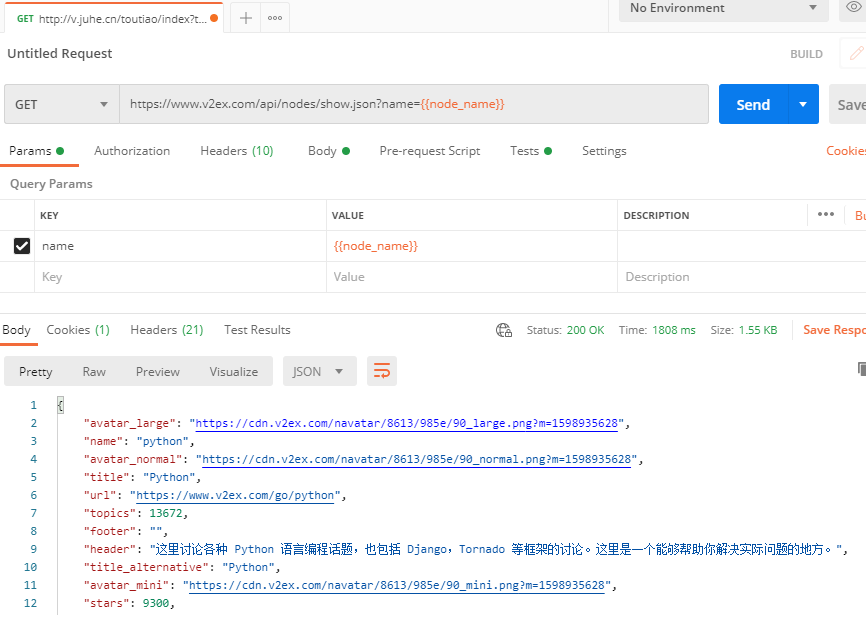Click Save Response
The height and width of the screenshot is (620, 866).
(834, 330)
